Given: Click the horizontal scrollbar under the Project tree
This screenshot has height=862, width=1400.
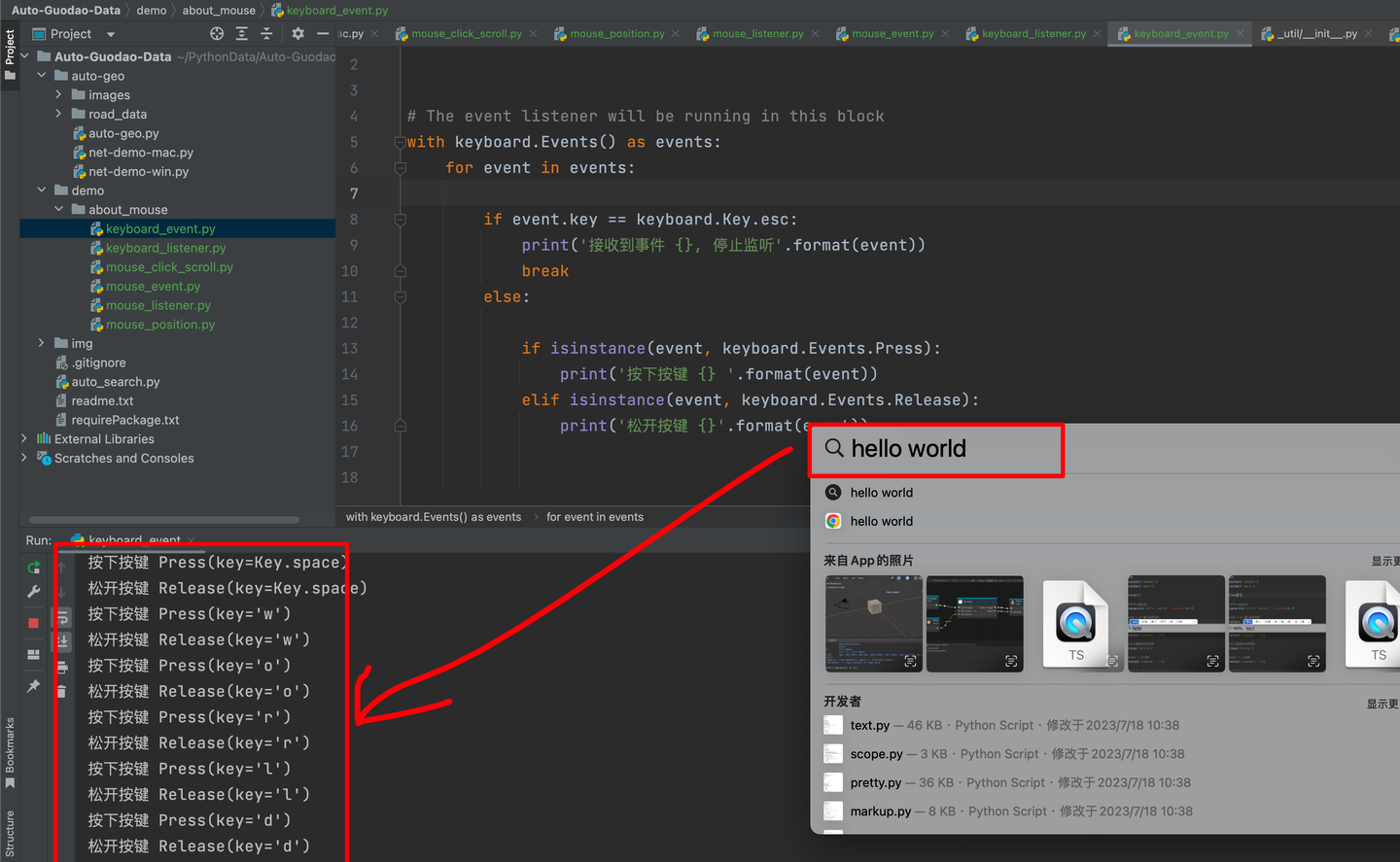Looking at the screenshot, I should pos(163,520).
